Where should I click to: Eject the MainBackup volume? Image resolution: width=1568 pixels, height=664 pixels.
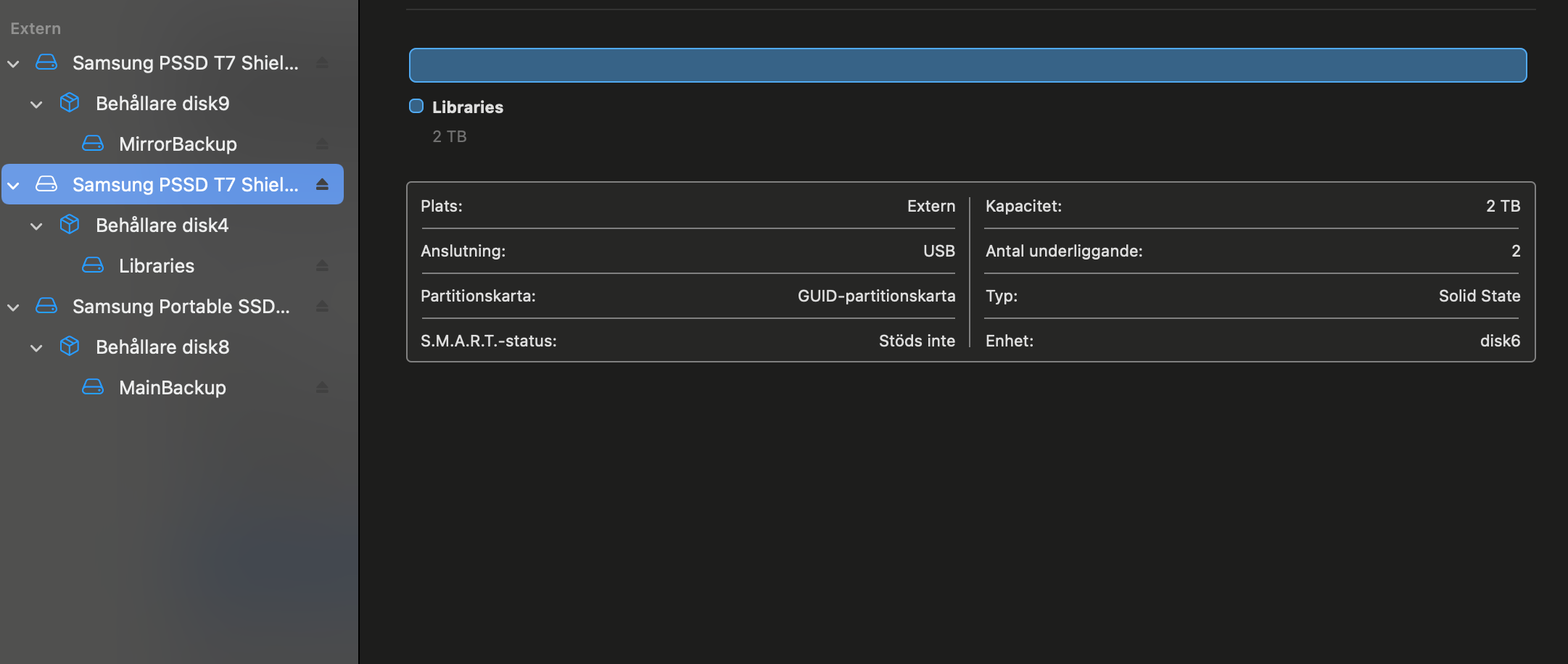click(x=323, y=387)
